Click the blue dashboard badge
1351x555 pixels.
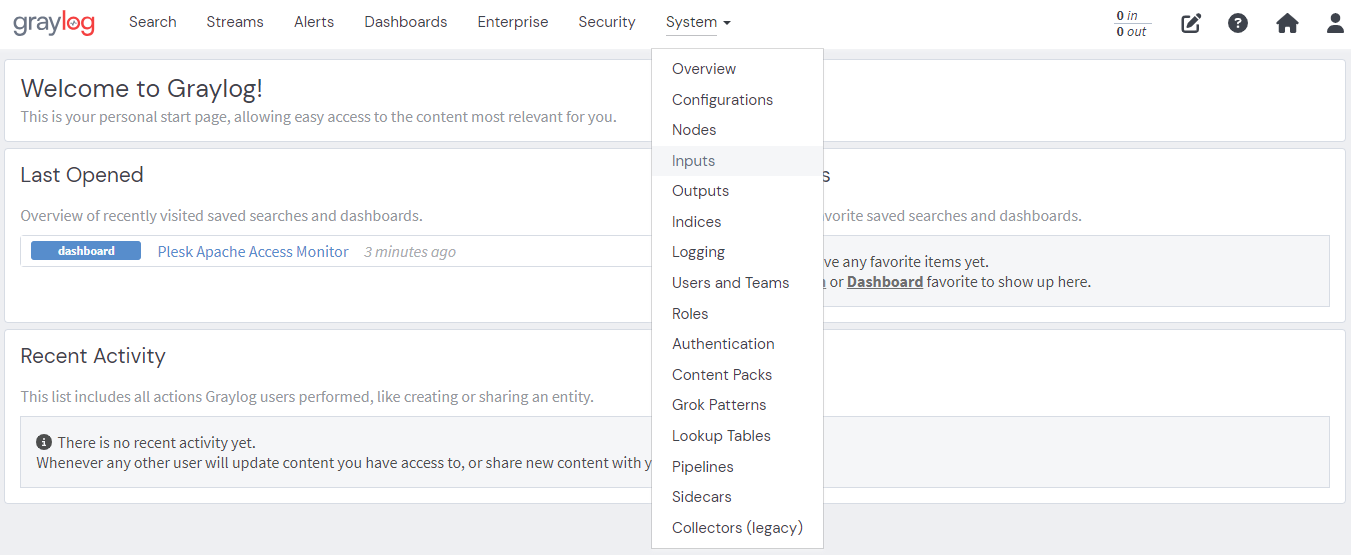click(x=86, y=251)
